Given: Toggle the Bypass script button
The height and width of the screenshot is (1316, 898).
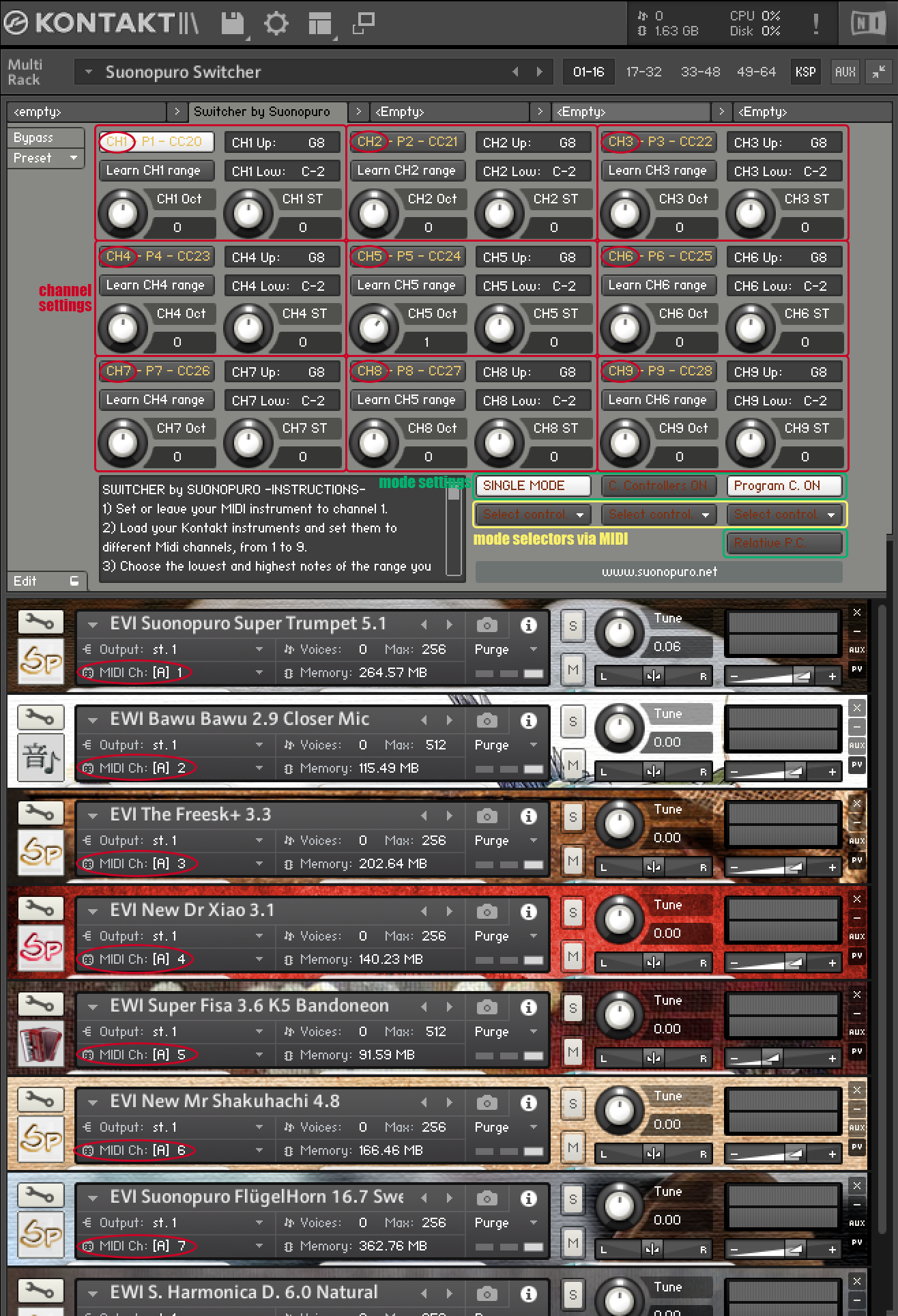Looking at the screenshot, I should tap(45, 137).
